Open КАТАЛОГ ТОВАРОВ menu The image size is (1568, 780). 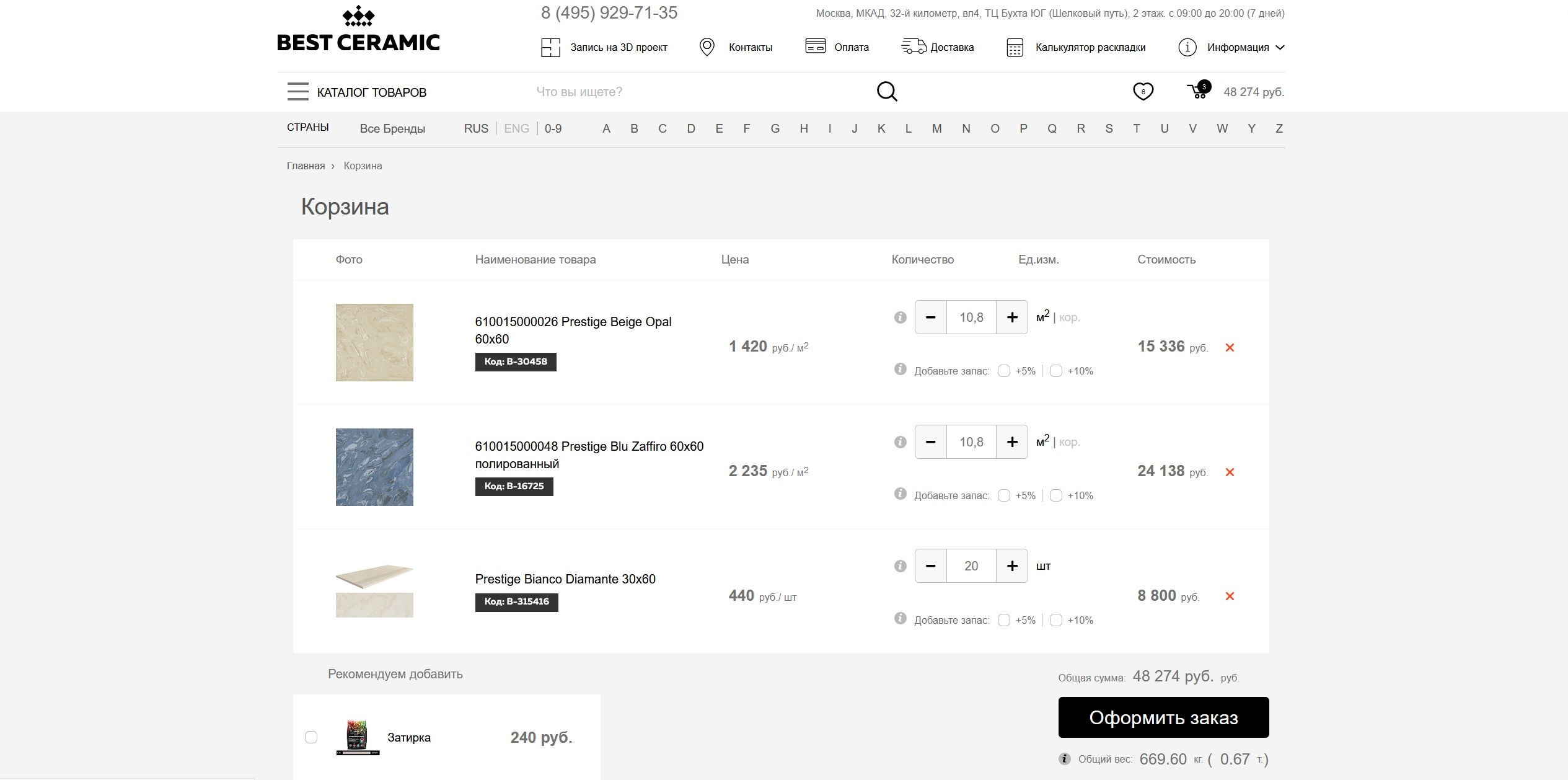(371, 92)
